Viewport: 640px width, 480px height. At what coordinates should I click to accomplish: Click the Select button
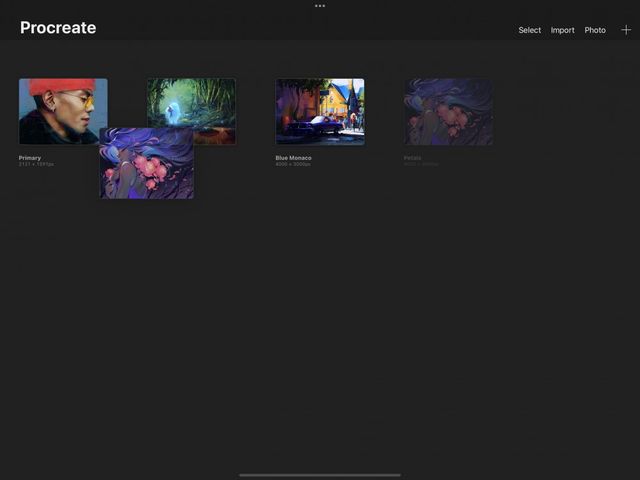(x=529, y=30)
